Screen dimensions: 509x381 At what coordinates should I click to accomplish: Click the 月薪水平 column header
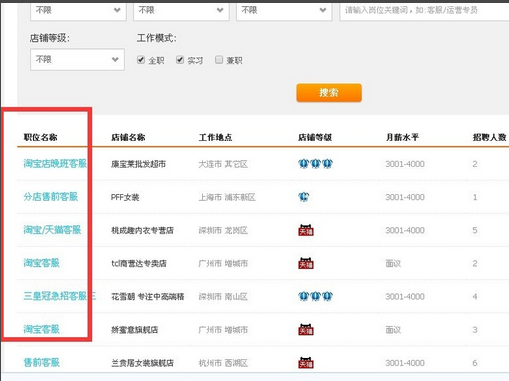(402, 137)
